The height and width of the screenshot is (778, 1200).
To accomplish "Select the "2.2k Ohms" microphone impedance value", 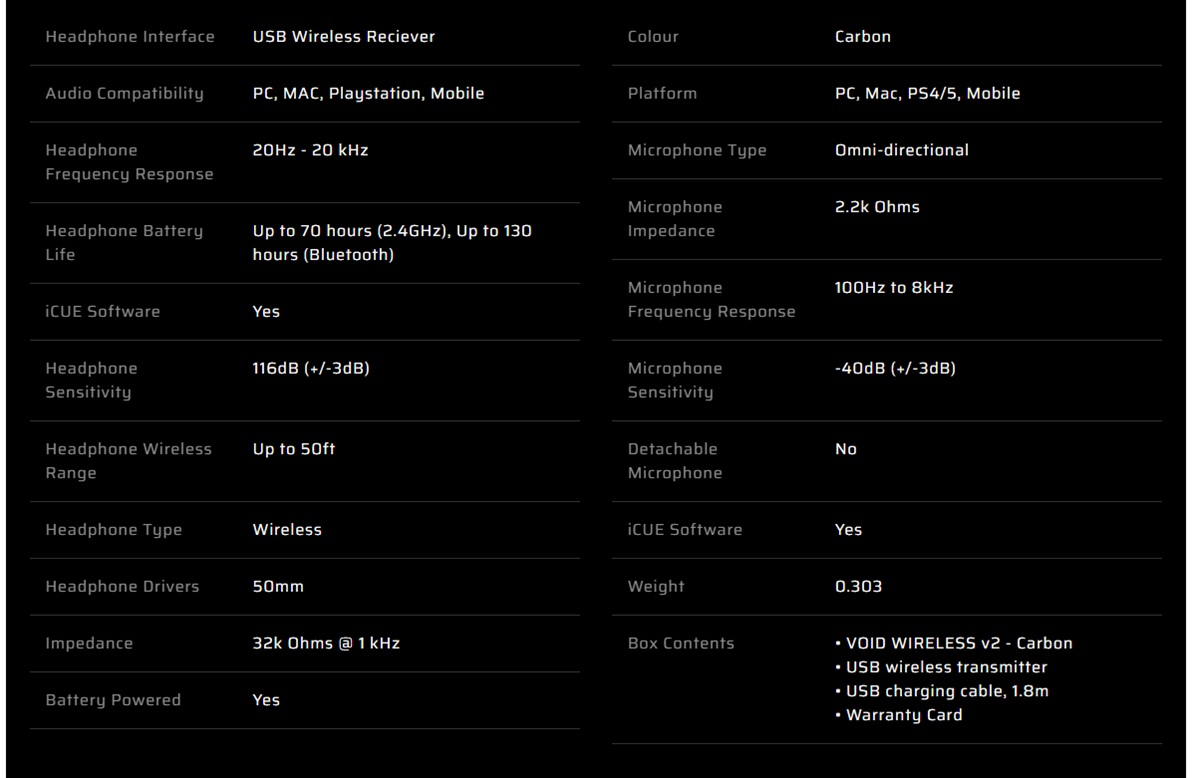I will (877, 208).
